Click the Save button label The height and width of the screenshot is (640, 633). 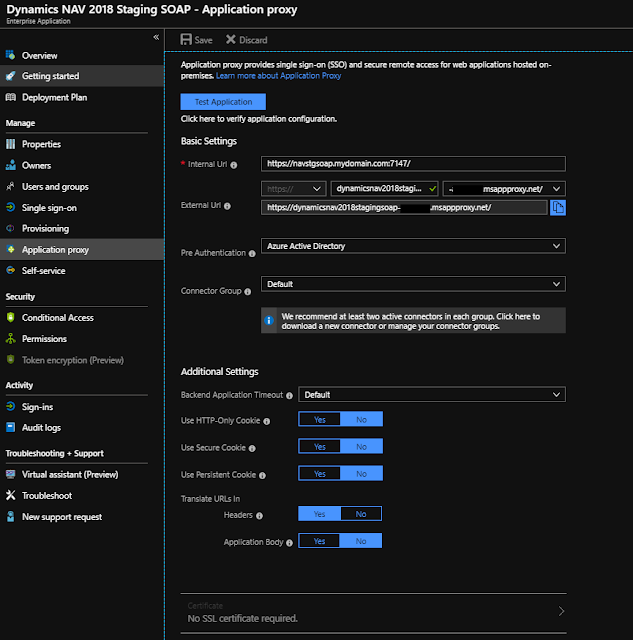tap(203, 40)
